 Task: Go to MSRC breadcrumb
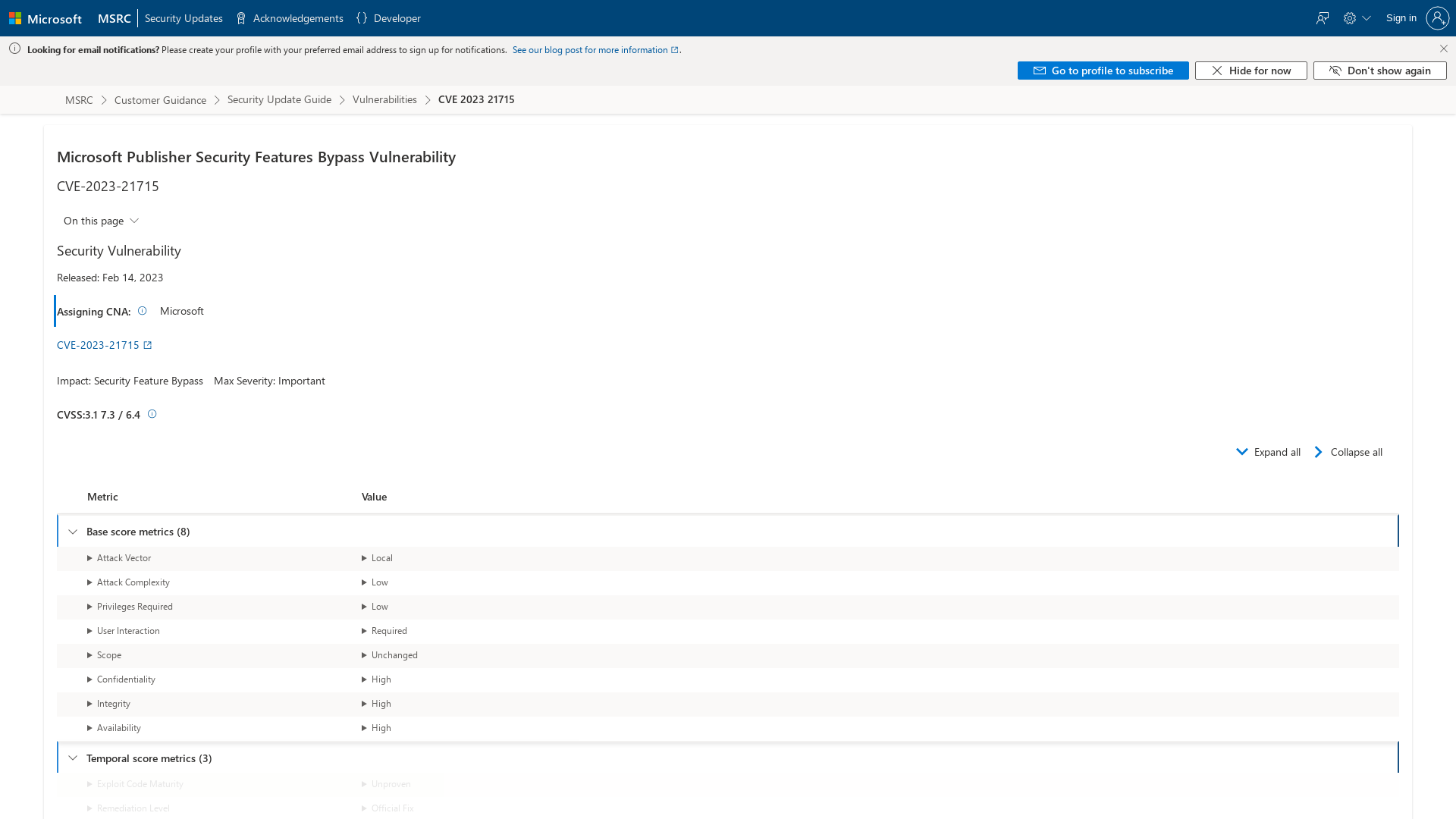click(79, 100)
